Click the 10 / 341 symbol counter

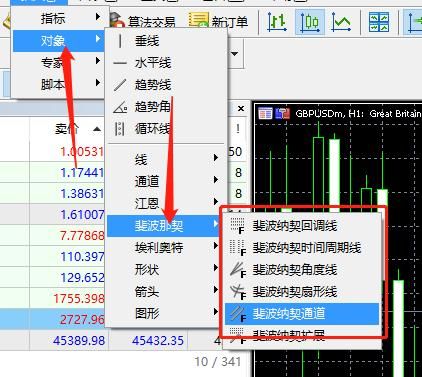(x=217, y=362)
